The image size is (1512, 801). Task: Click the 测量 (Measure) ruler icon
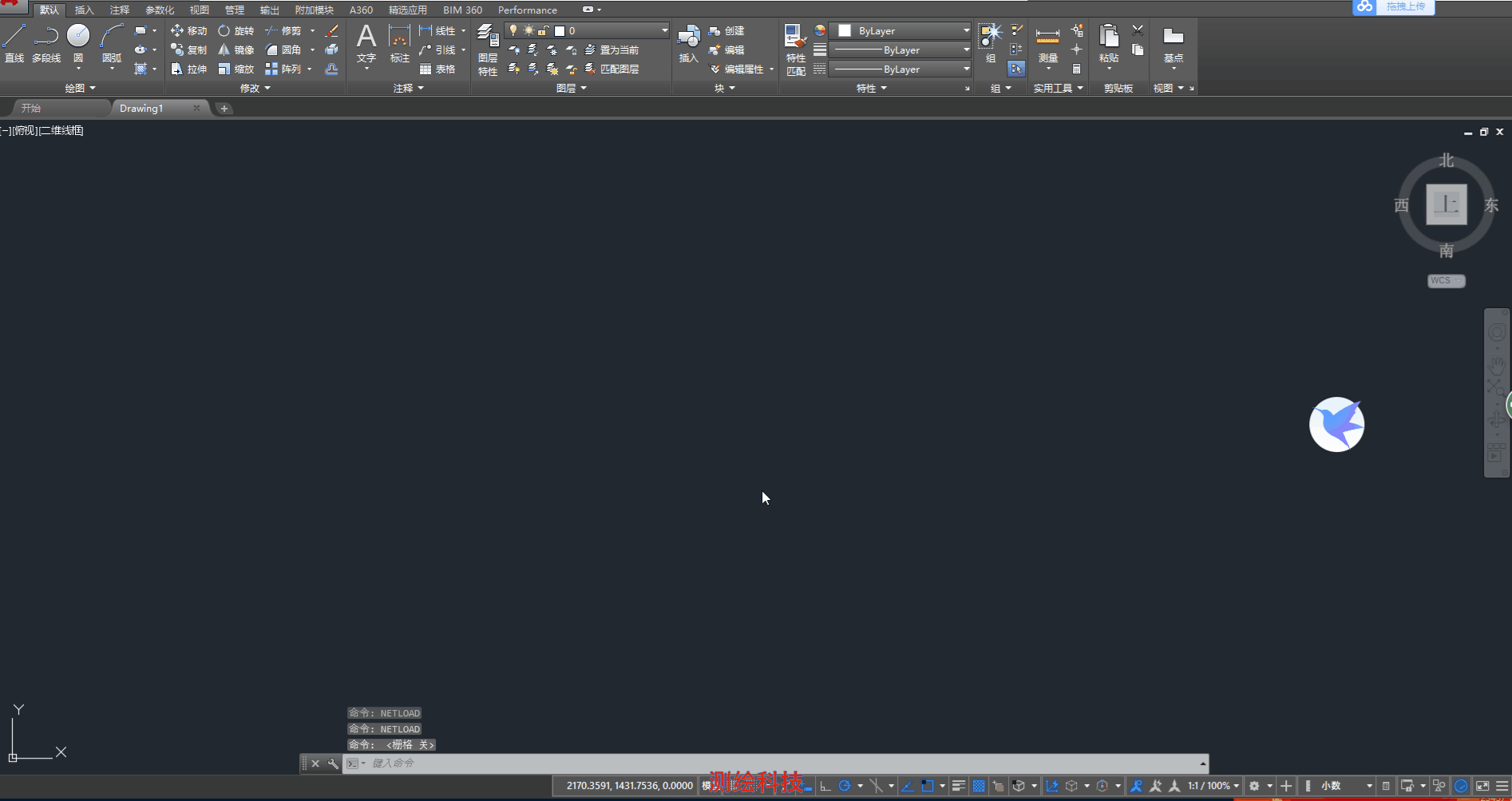(1047, 43)
